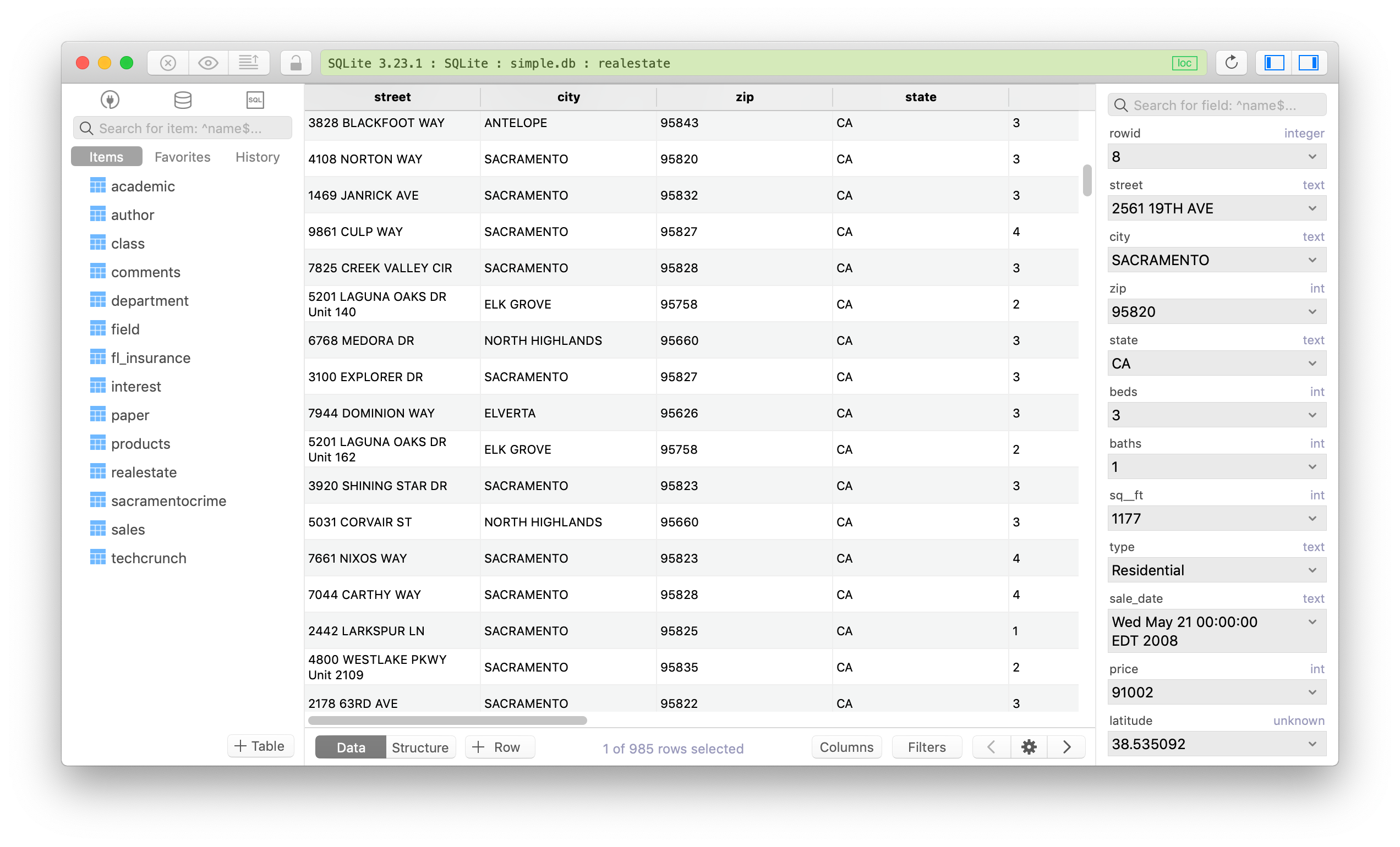Expand the sale_date field dropdown
1400x847 pixels.
(1312, 621)
